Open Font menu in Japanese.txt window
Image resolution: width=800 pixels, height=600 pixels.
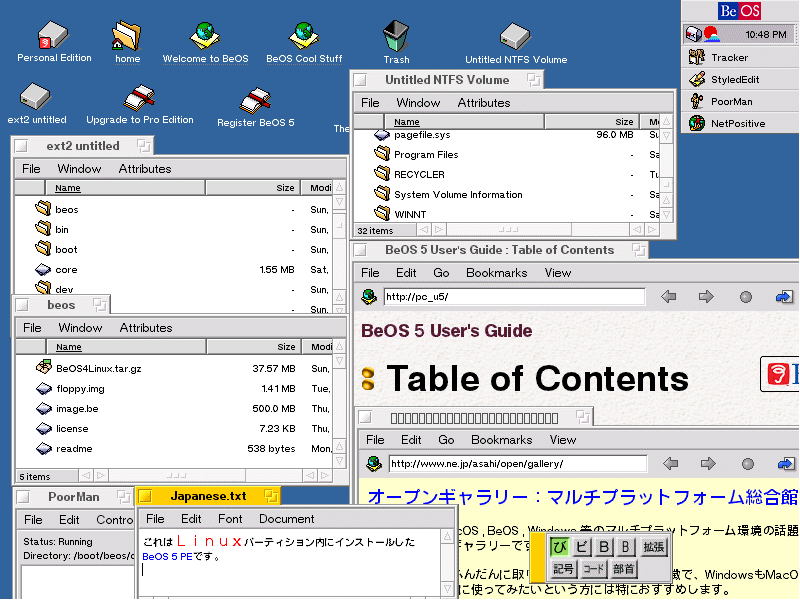(230, 519)
